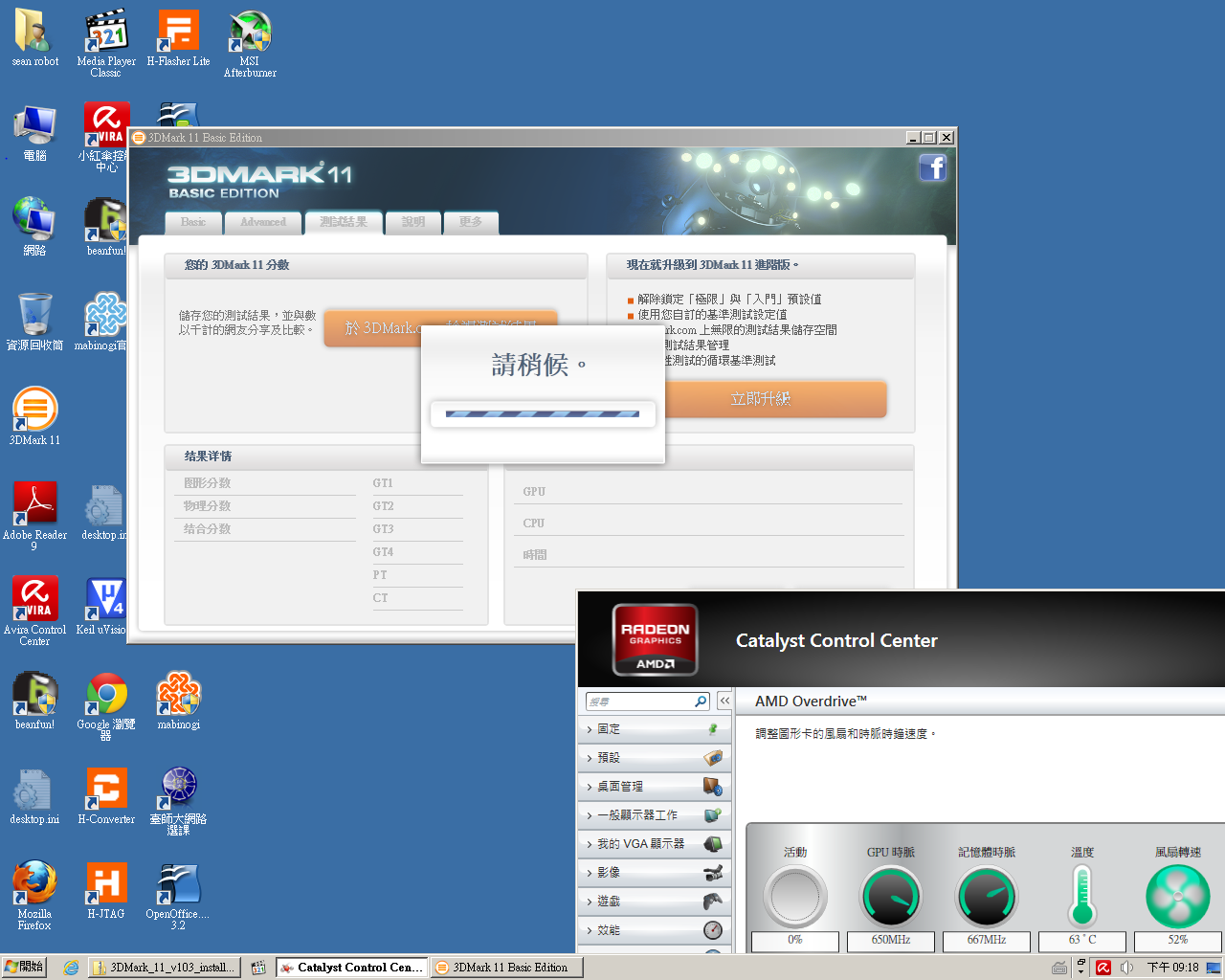Click the pin icon in 固定 row
Screen dimensions: 1225x980
pyautogui.click(x=713, y=729)
